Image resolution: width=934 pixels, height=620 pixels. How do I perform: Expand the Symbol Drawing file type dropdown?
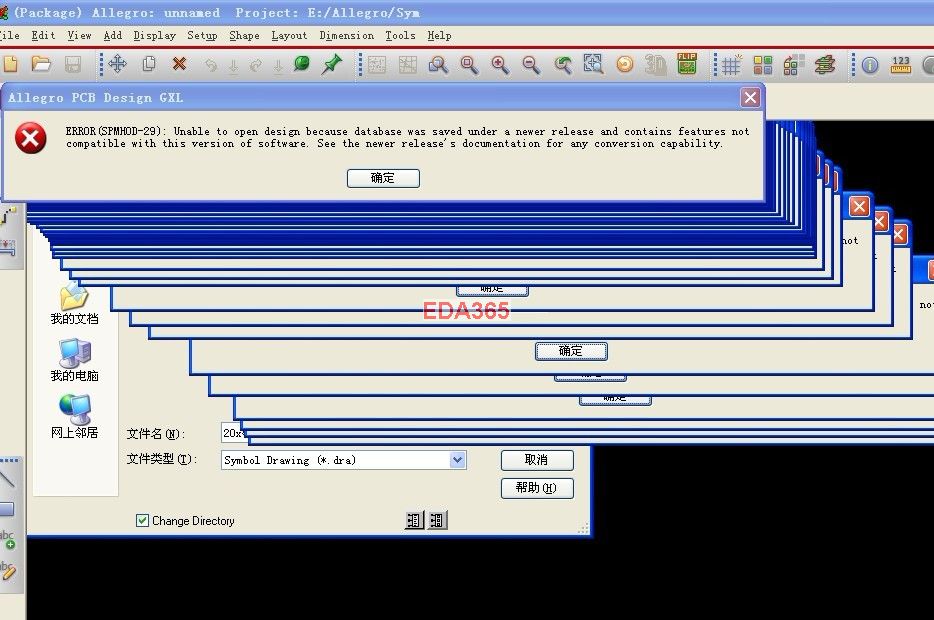[x=457, y=460]
